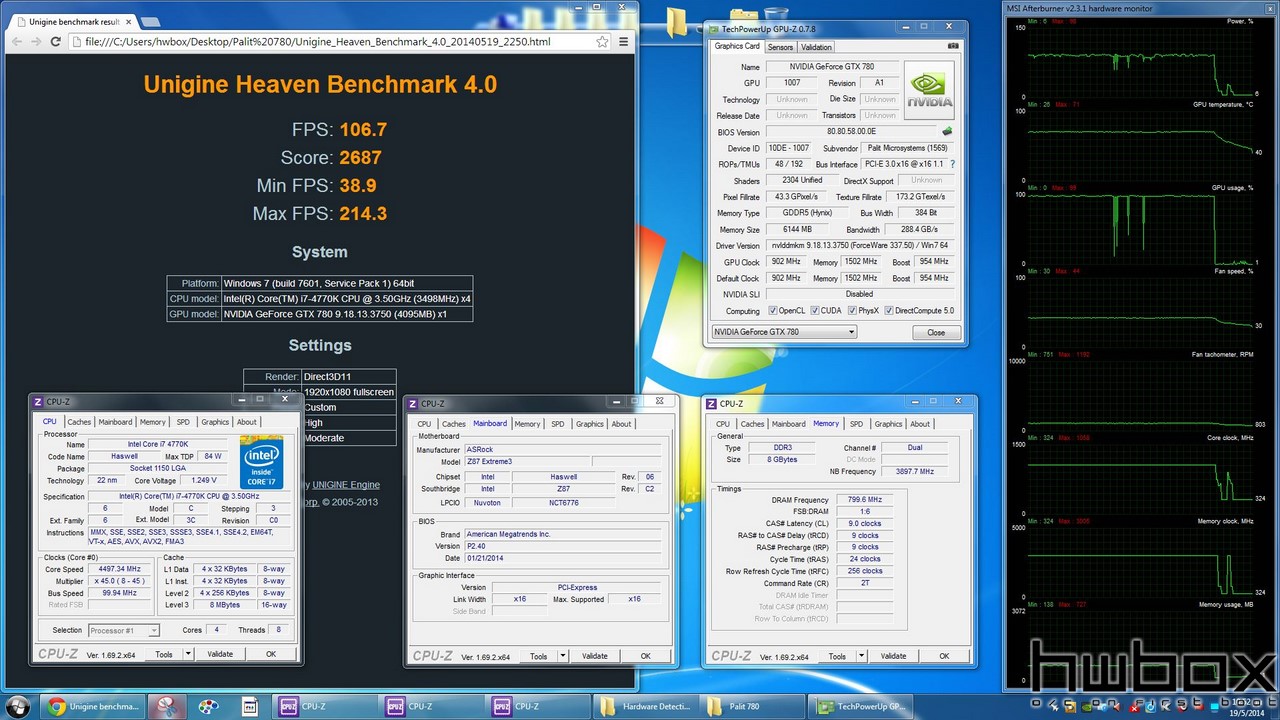Expand Tools arrow in CPU-Z CPU window
The image size is (1280, 720).
click(186, 654)
